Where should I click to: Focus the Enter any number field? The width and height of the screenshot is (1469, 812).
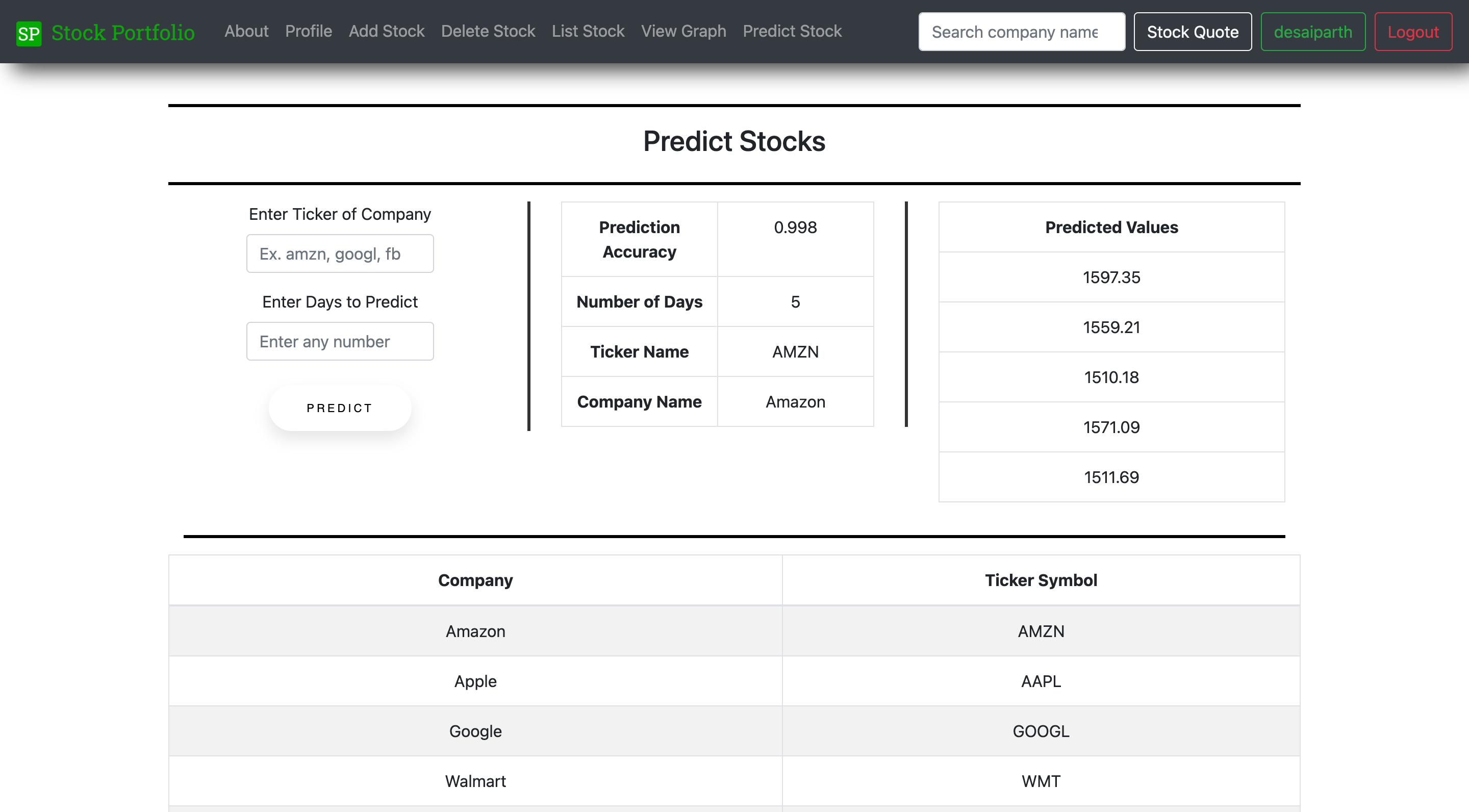[x=339, y=342]
